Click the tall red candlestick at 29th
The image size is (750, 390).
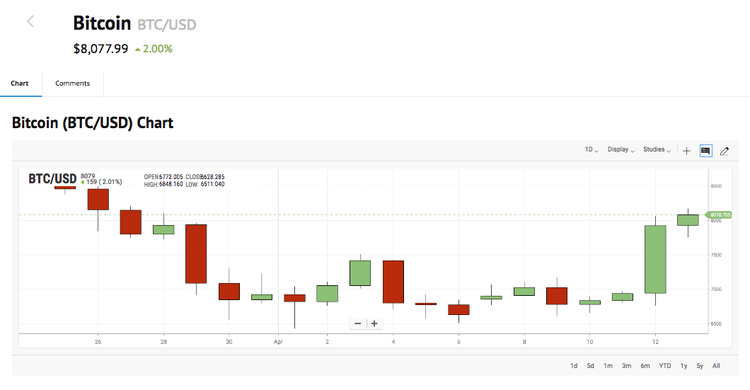[196, 254]
